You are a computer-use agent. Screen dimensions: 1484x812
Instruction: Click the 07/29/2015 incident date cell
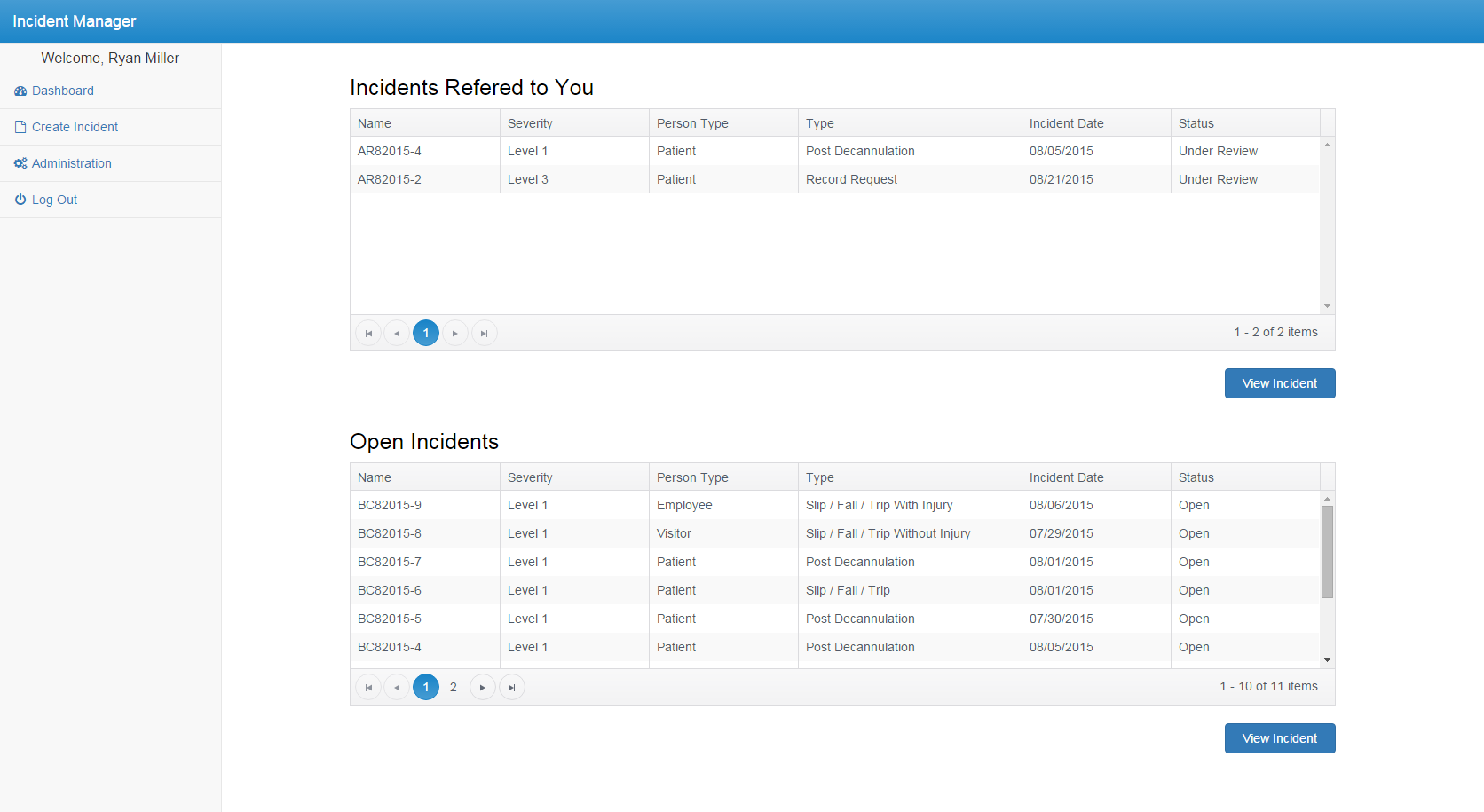(1096, 533)
